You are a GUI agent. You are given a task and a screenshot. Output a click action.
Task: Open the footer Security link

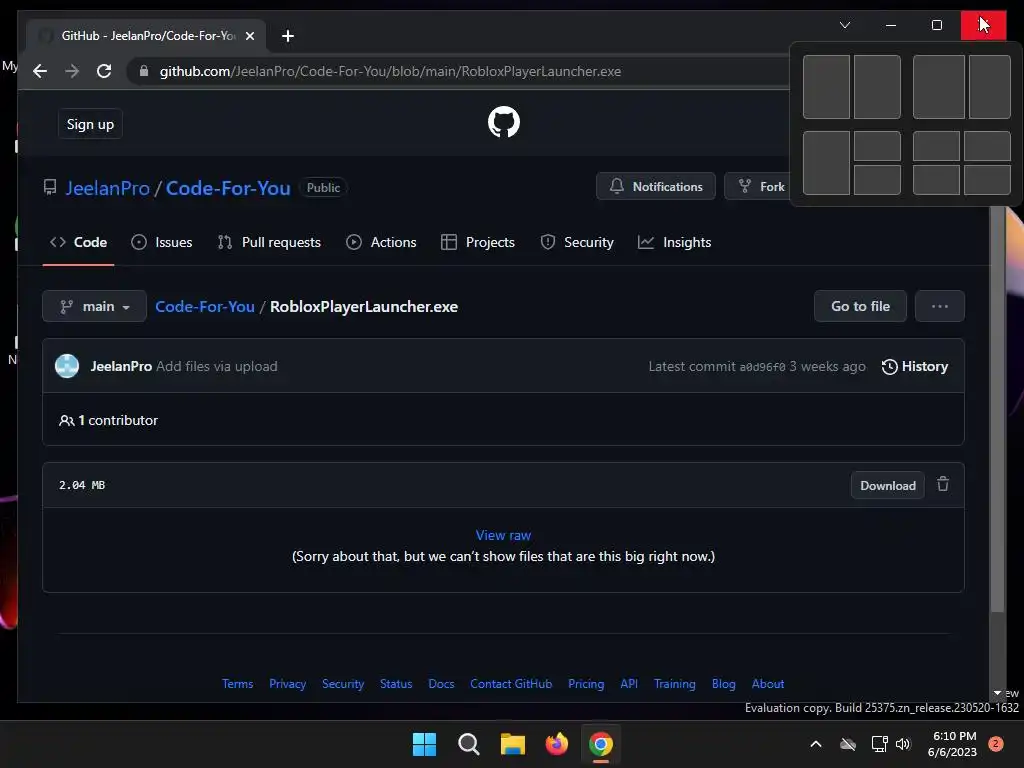tap(343, 684)
